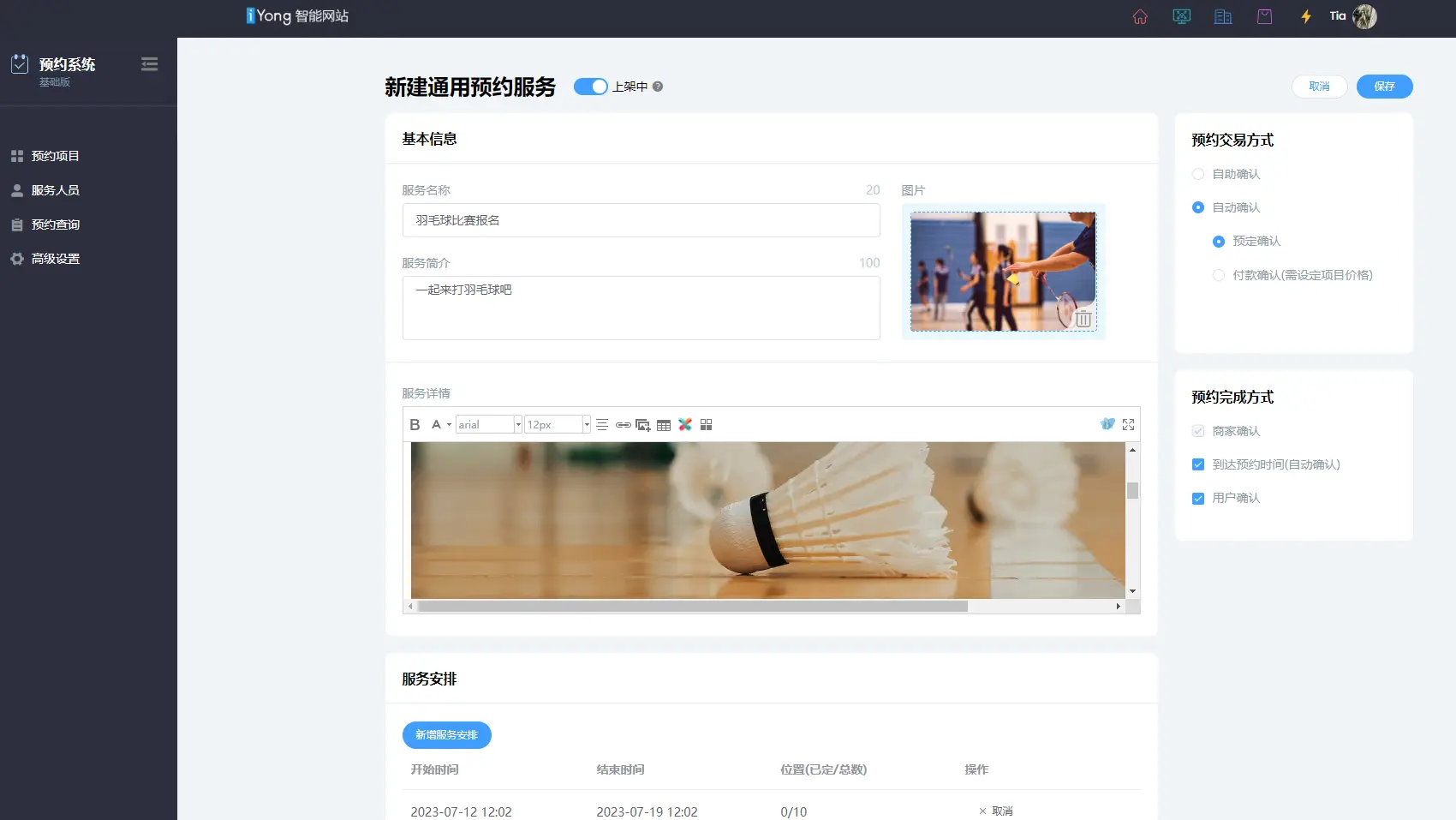Delete the uploaded badminton image
The width and height of the screenshot is (1456, 820).
pyautogui.click(x=1083, y=319)
